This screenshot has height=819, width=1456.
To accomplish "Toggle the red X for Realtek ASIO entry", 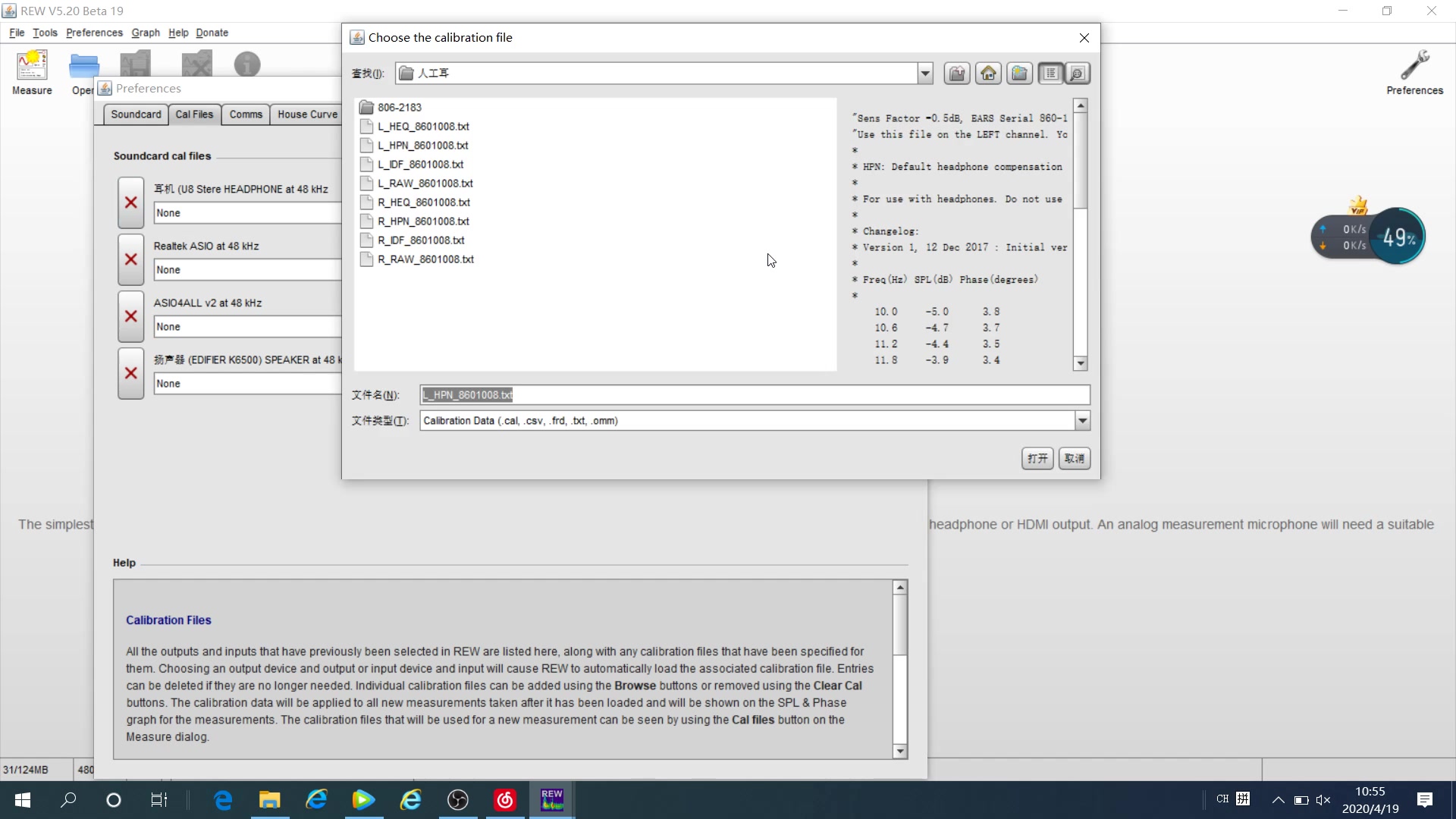I will (x=131, y=259).
